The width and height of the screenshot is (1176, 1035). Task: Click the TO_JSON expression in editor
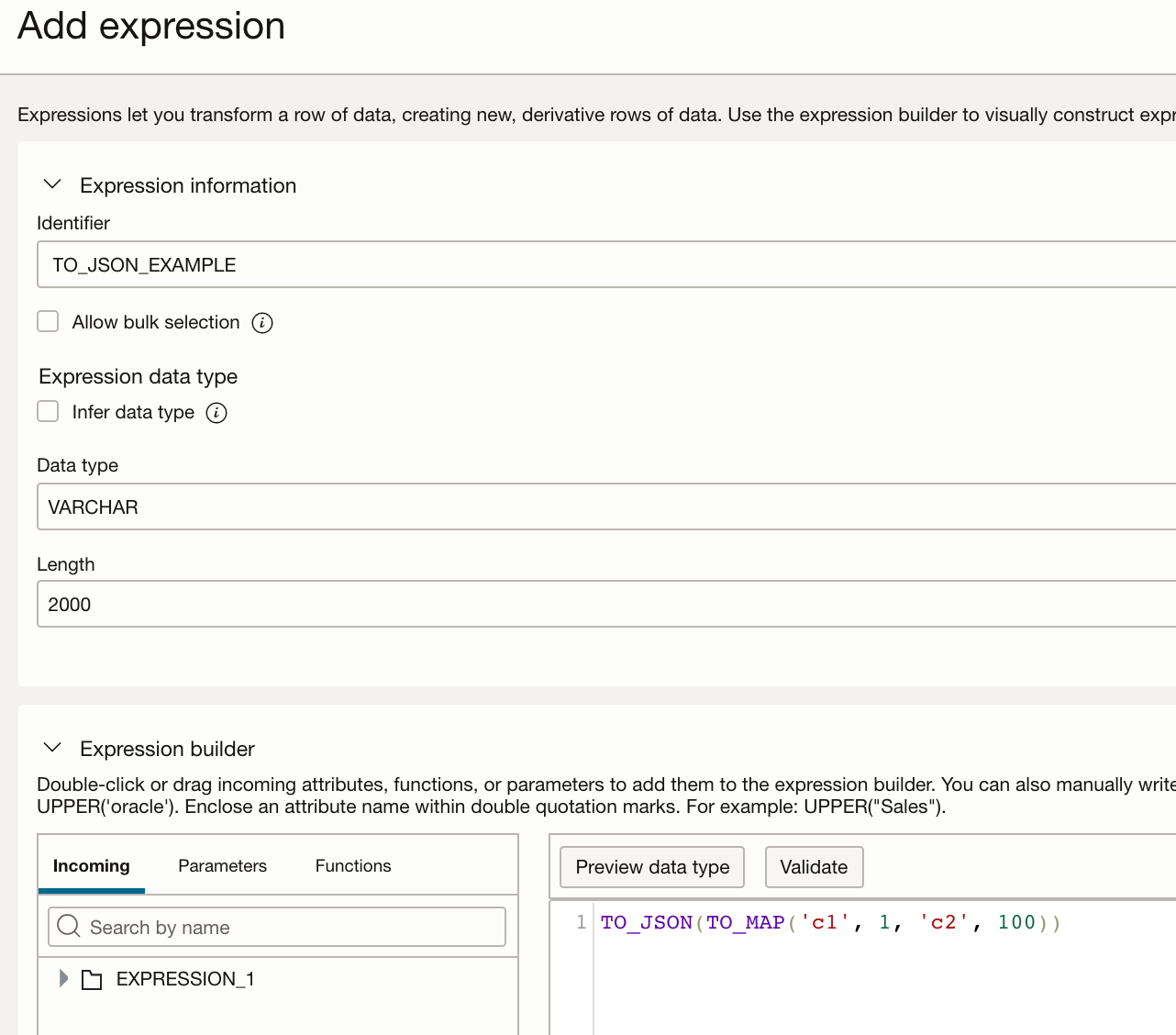pos(646,922)
